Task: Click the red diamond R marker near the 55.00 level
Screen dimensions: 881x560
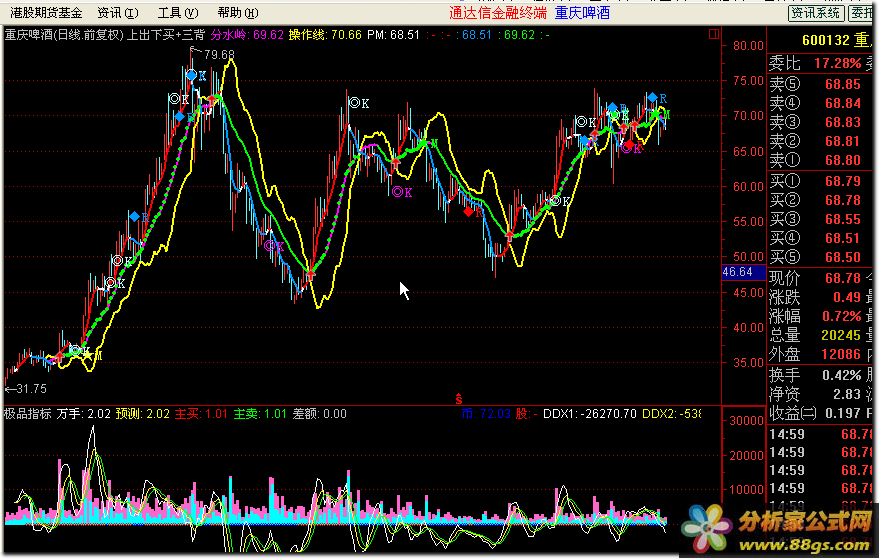Action: pos(473,212)
